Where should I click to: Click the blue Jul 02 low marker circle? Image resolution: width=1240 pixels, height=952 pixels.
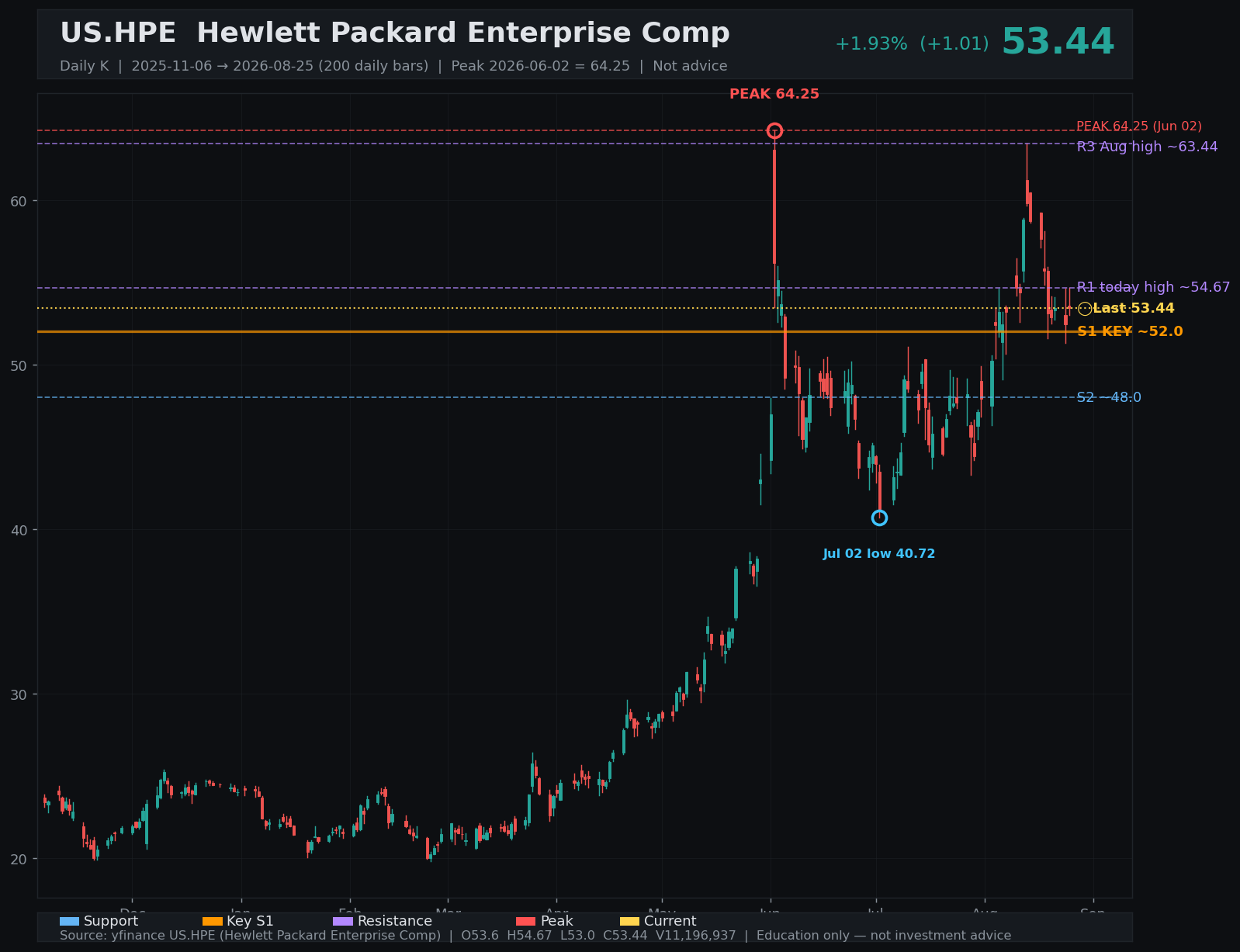click(x=879, y=518)
